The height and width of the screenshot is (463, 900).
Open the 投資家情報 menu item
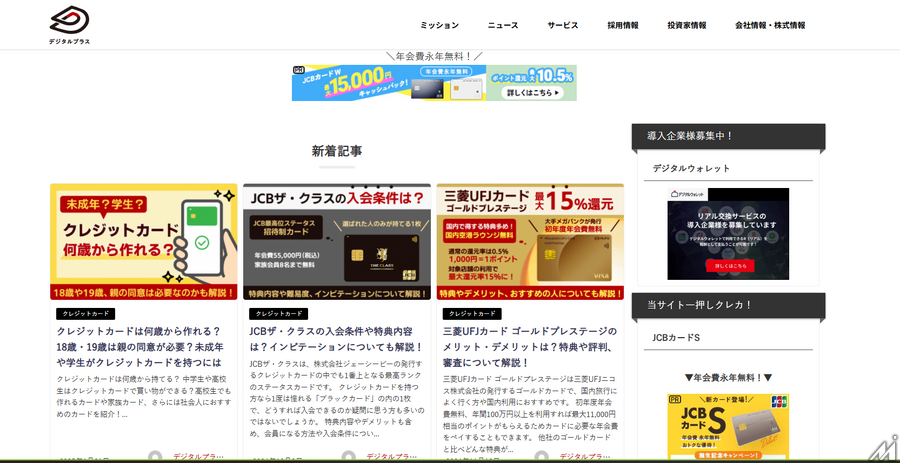coord(686,25)
